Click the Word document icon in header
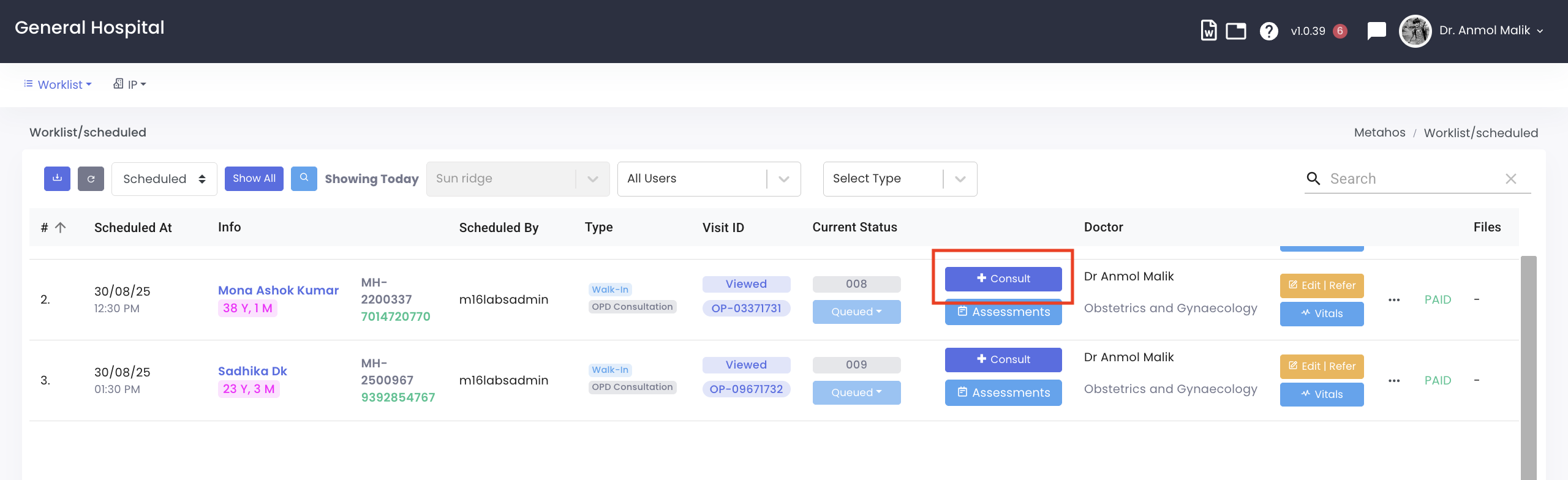 point(1208,31)
